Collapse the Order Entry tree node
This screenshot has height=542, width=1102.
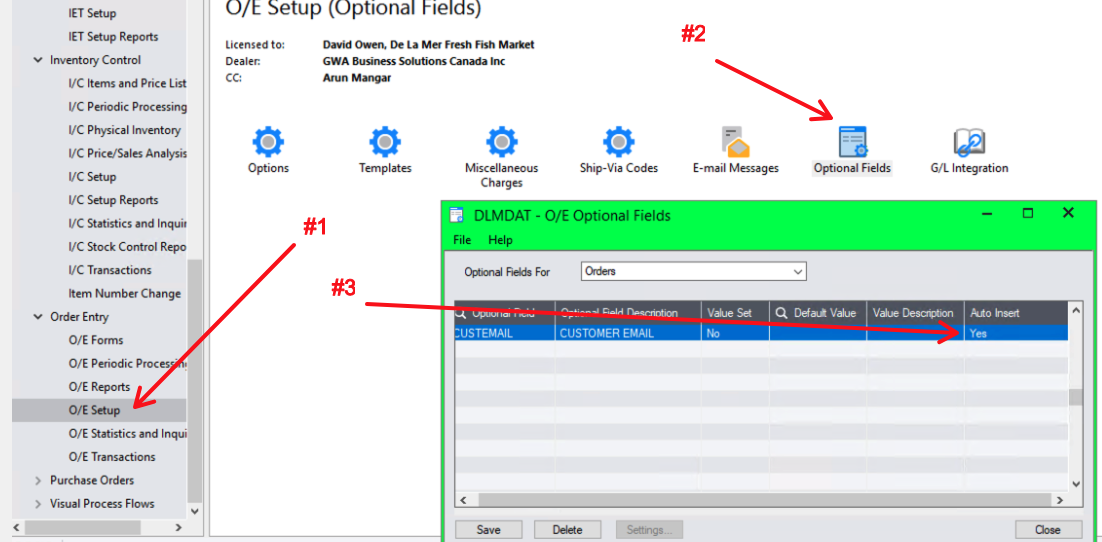(x=38, y=317)
